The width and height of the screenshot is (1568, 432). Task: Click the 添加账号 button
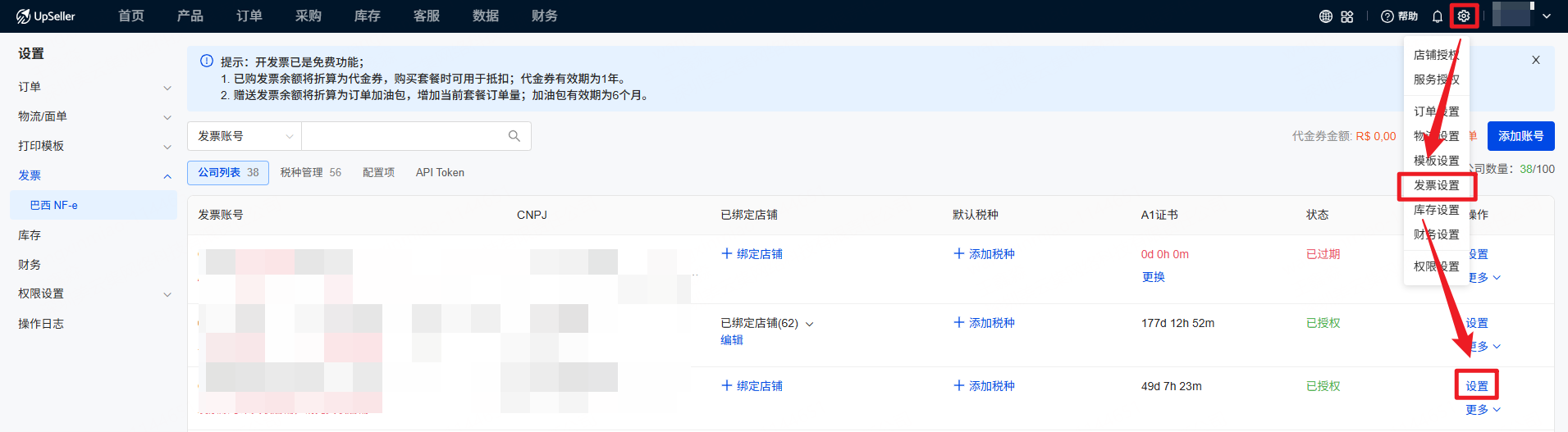point(1520,136)
